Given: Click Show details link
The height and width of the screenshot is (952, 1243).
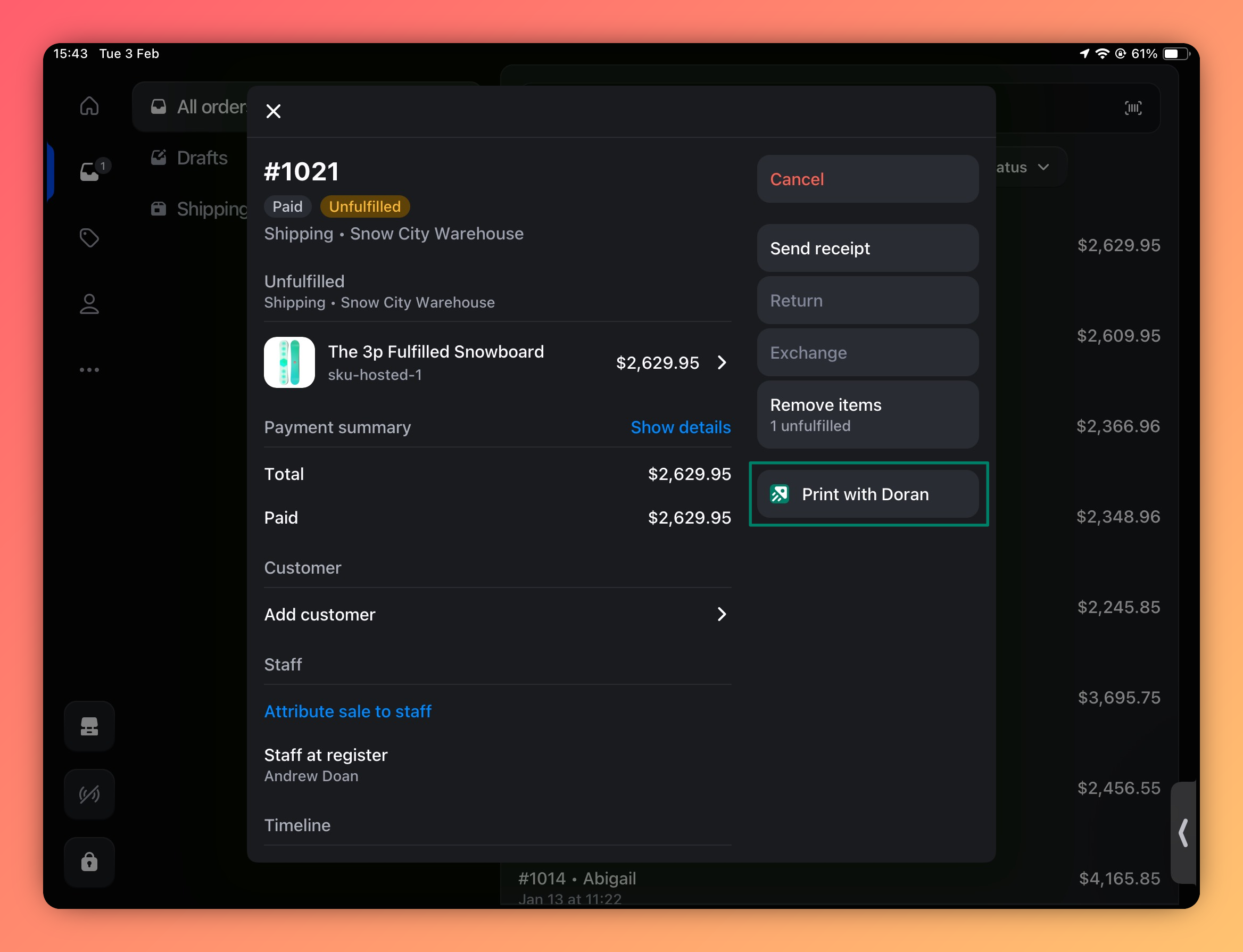Looking at the screenshot, I should pos(680,427).
